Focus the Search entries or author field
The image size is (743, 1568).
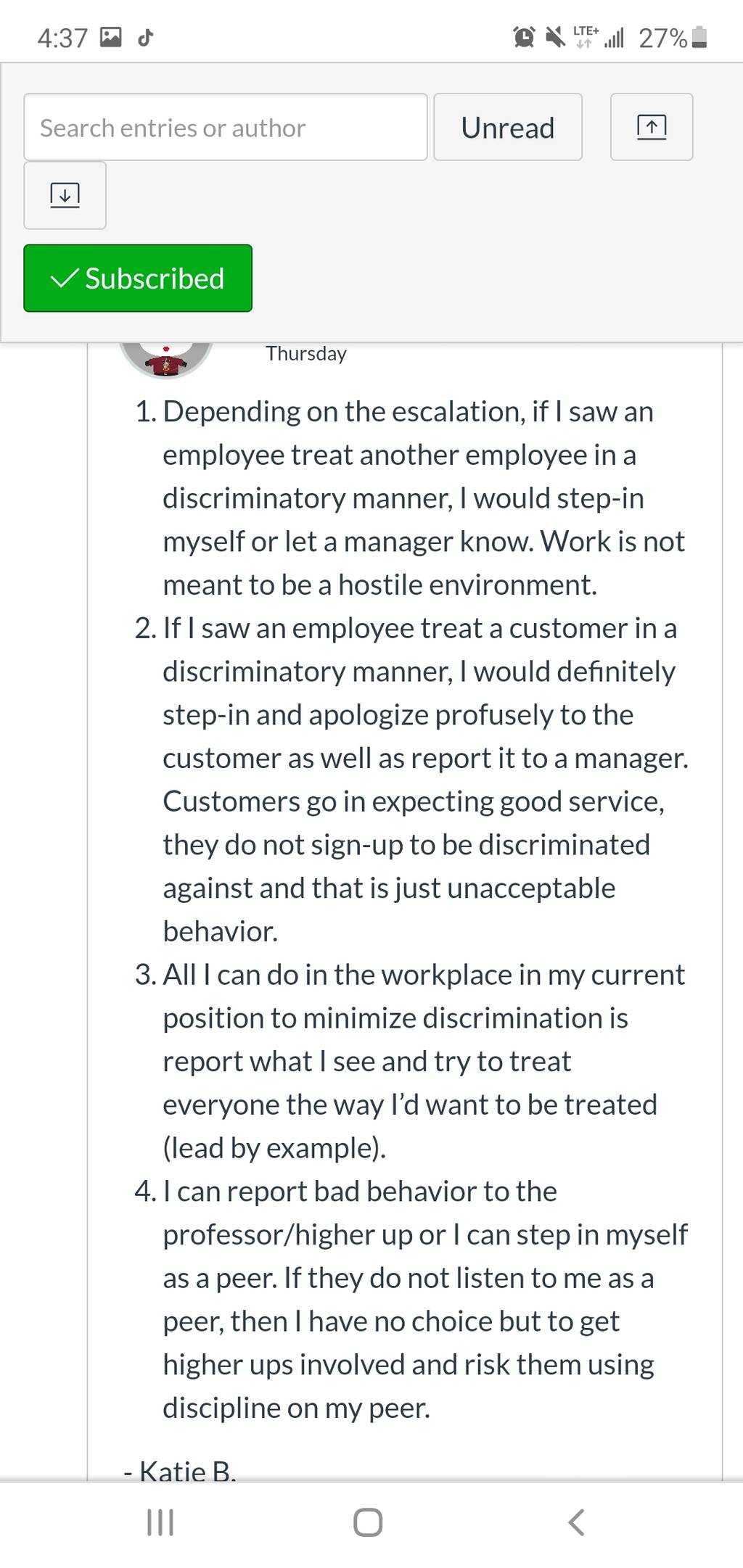pyautogui.click(x=226, y=127)
